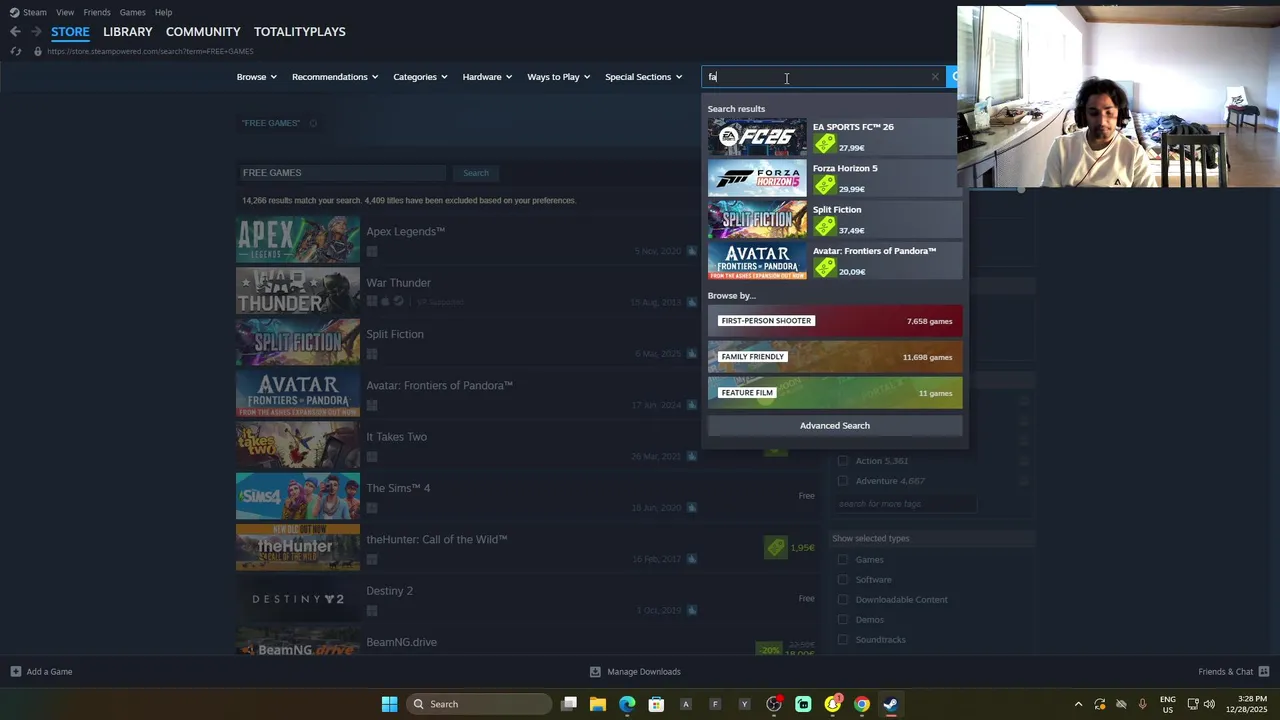Click the discount tag icon next to Forza Horizon 5
Viewport: 1280px width, 720px height.
point(825,185)
